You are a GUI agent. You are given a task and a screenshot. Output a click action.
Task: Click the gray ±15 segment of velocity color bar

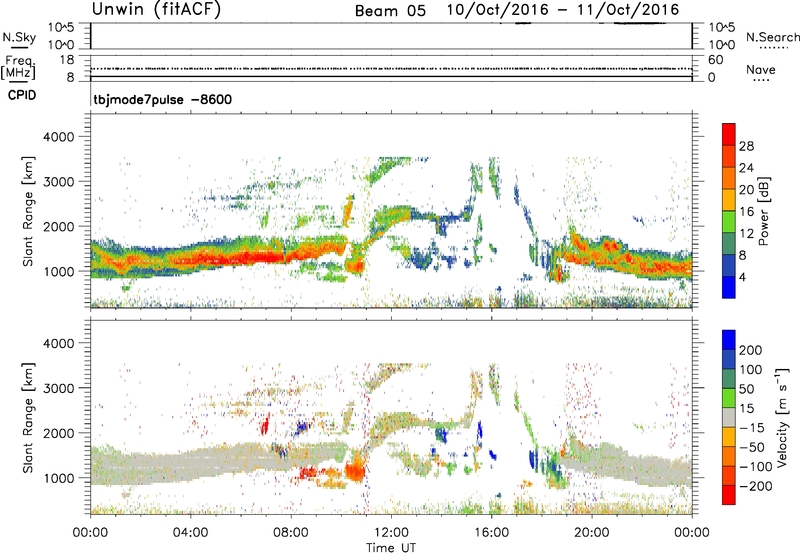[729, 417]
